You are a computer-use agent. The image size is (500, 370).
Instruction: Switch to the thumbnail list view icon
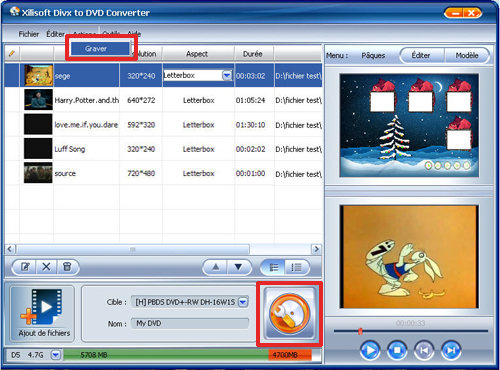[274, 267]
